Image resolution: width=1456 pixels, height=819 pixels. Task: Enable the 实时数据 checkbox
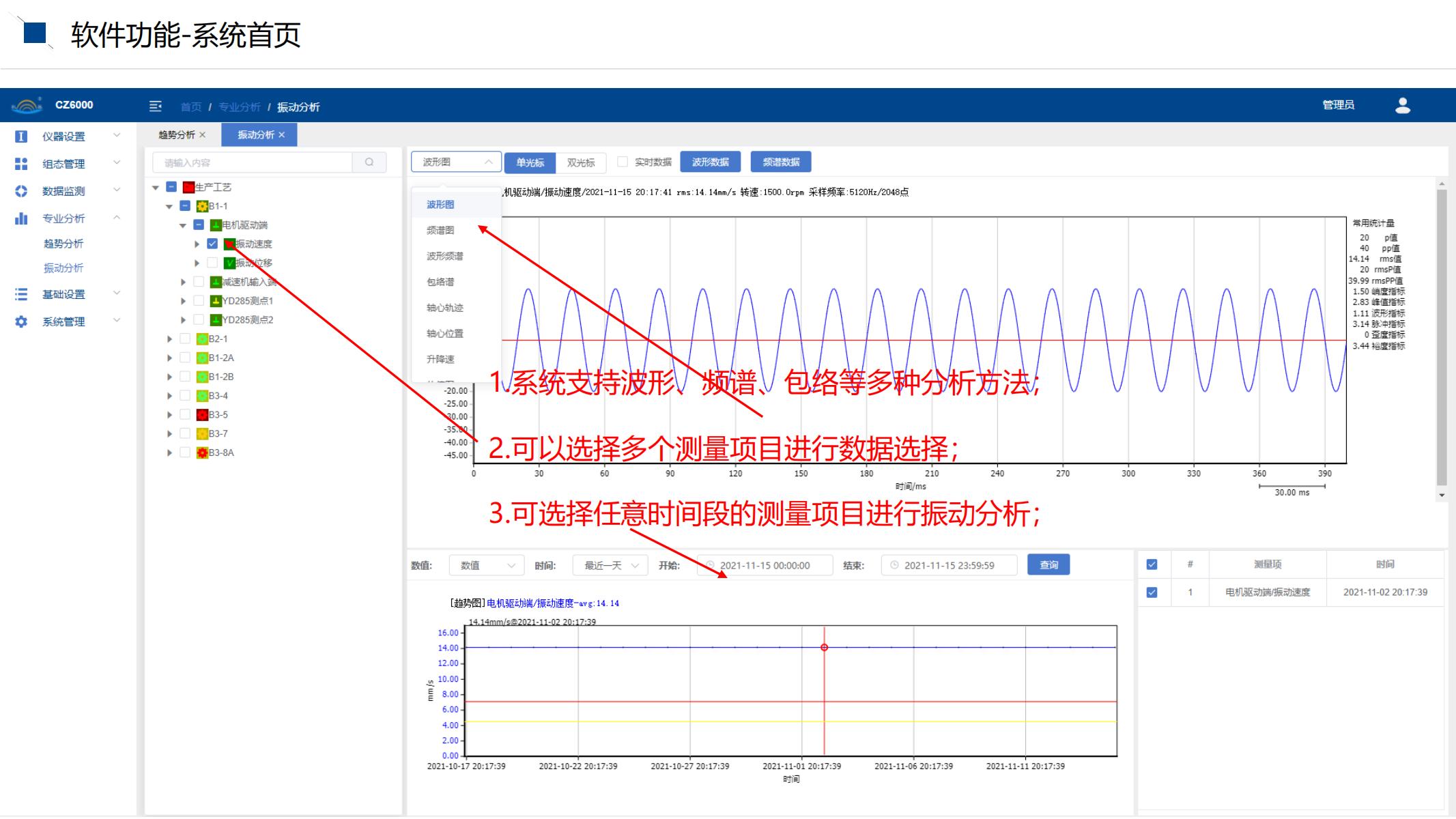621,162
